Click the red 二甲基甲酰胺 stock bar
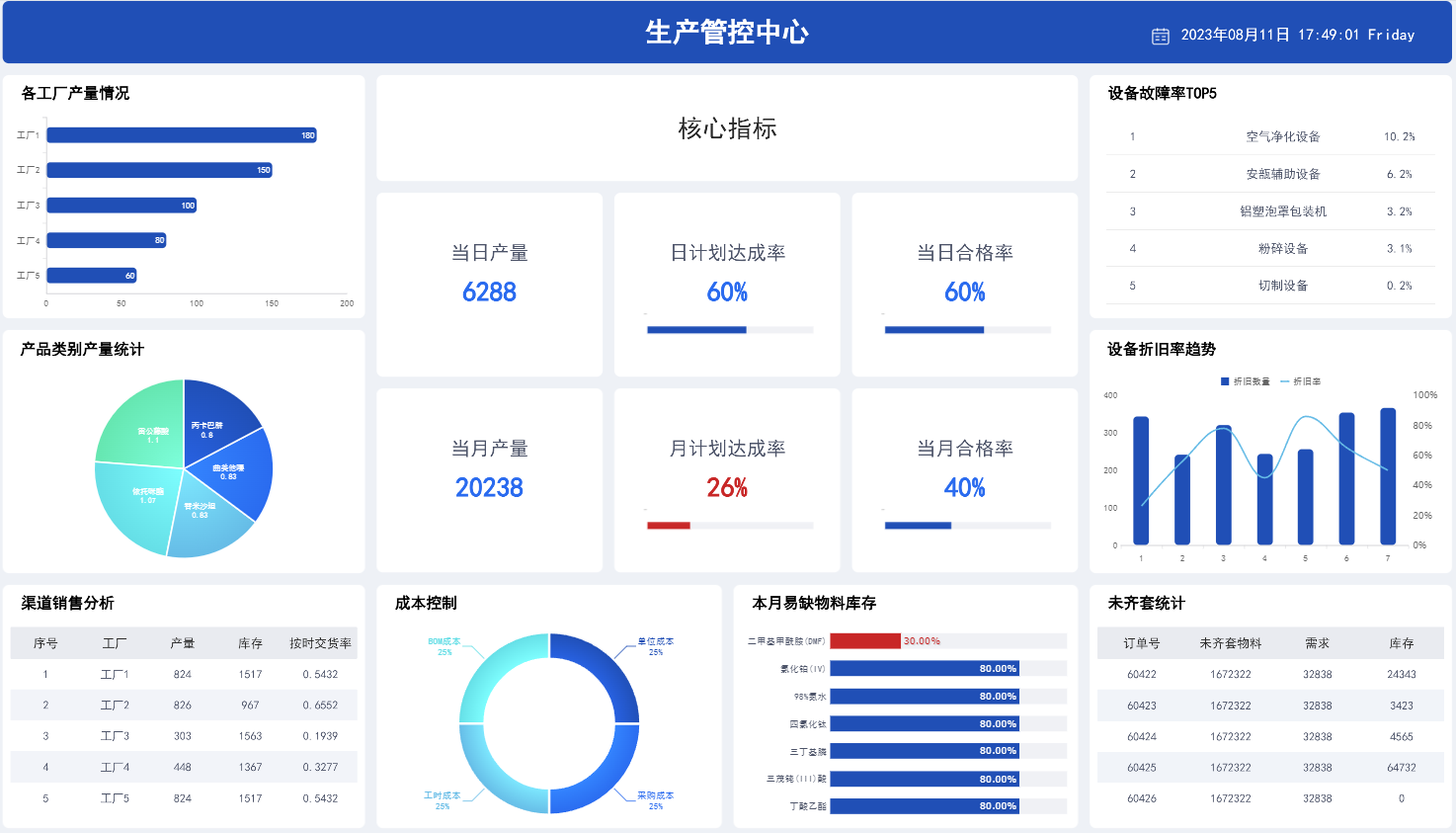Screen dimensions: 1456x833 (x=865, y=641)
